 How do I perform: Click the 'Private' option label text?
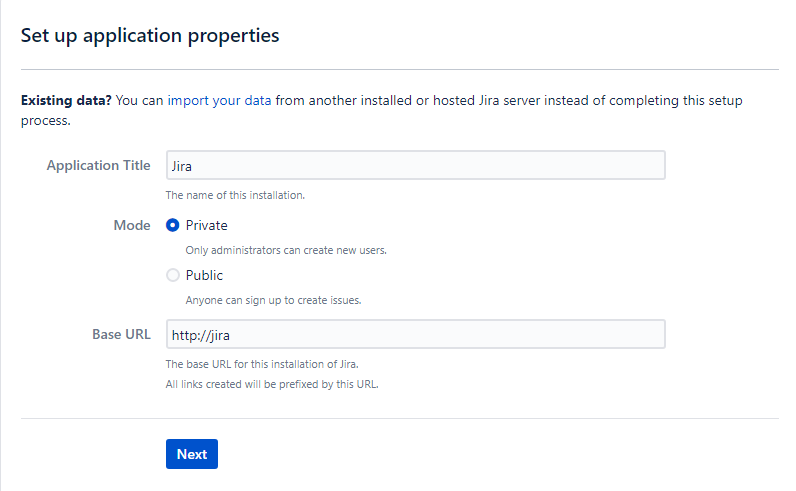(207, 225)
